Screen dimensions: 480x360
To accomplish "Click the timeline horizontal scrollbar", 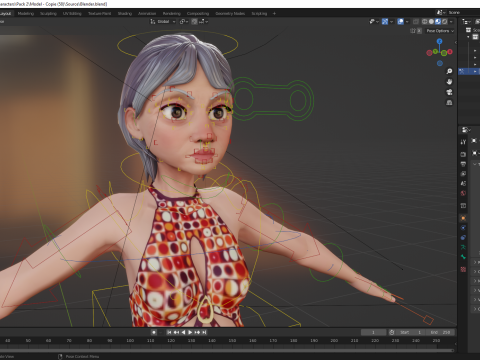I will [x=227, y=350].
